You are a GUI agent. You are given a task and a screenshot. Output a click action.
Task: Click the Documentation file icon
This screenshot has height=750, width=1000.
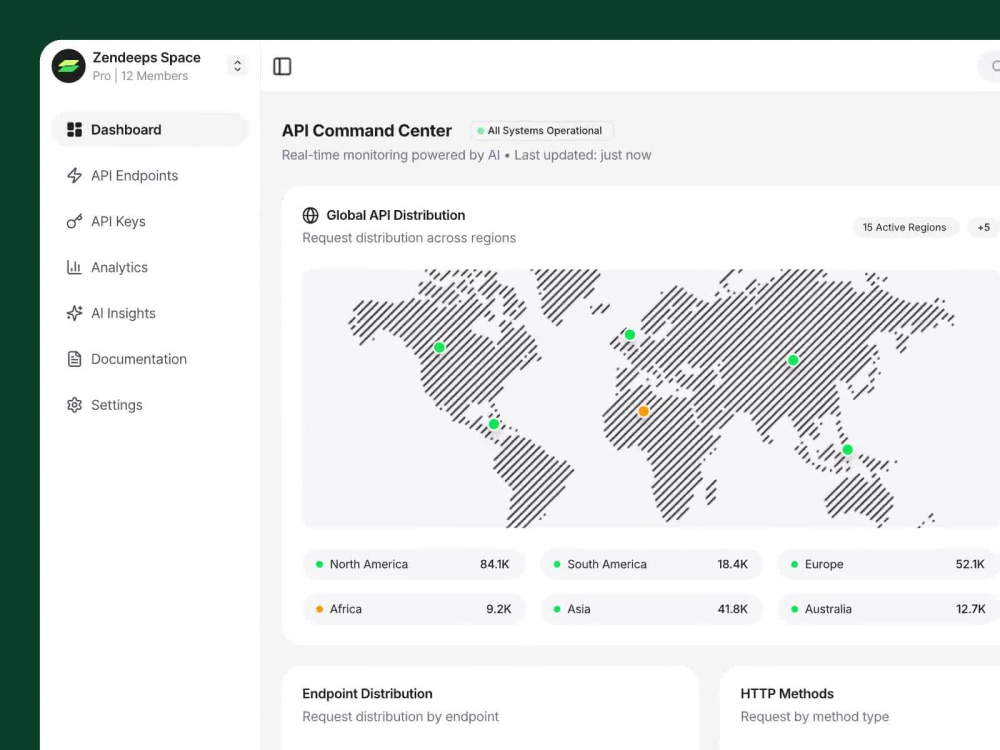tap(75, 359)
